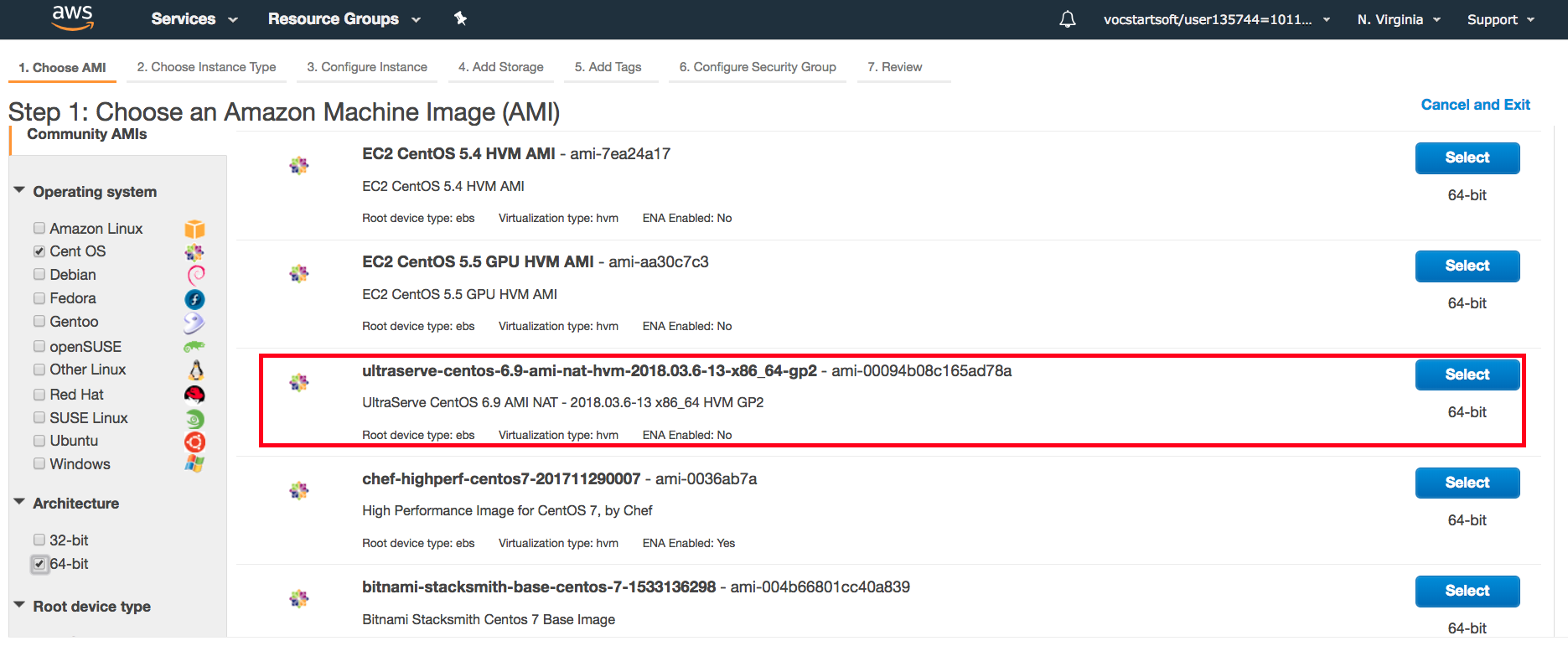This screenshot has height=646, width=1568.
Task: Go to Configure Instance step
Action: tap(367, 67)
